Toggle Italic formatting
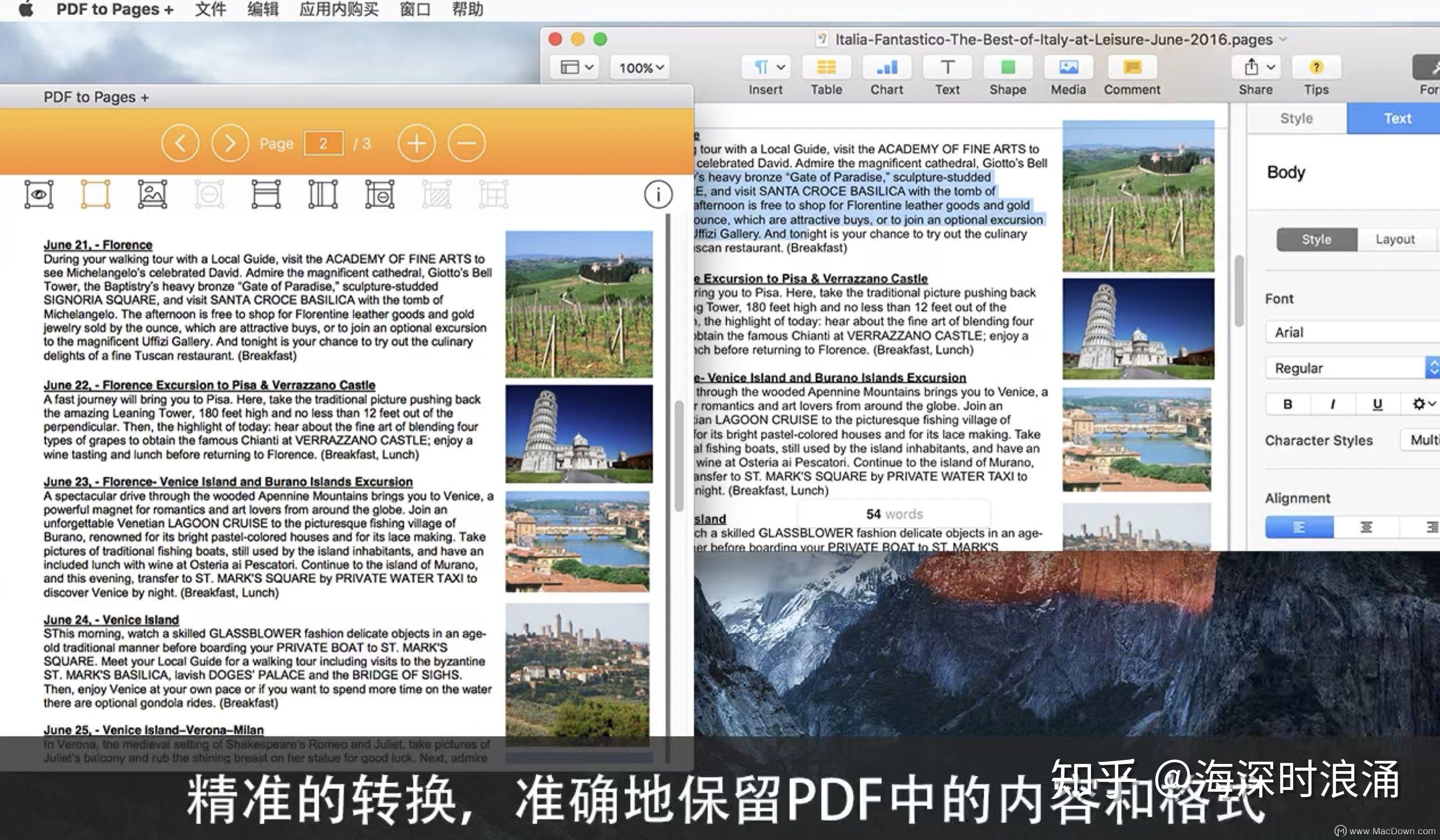 coord(1332,404)
